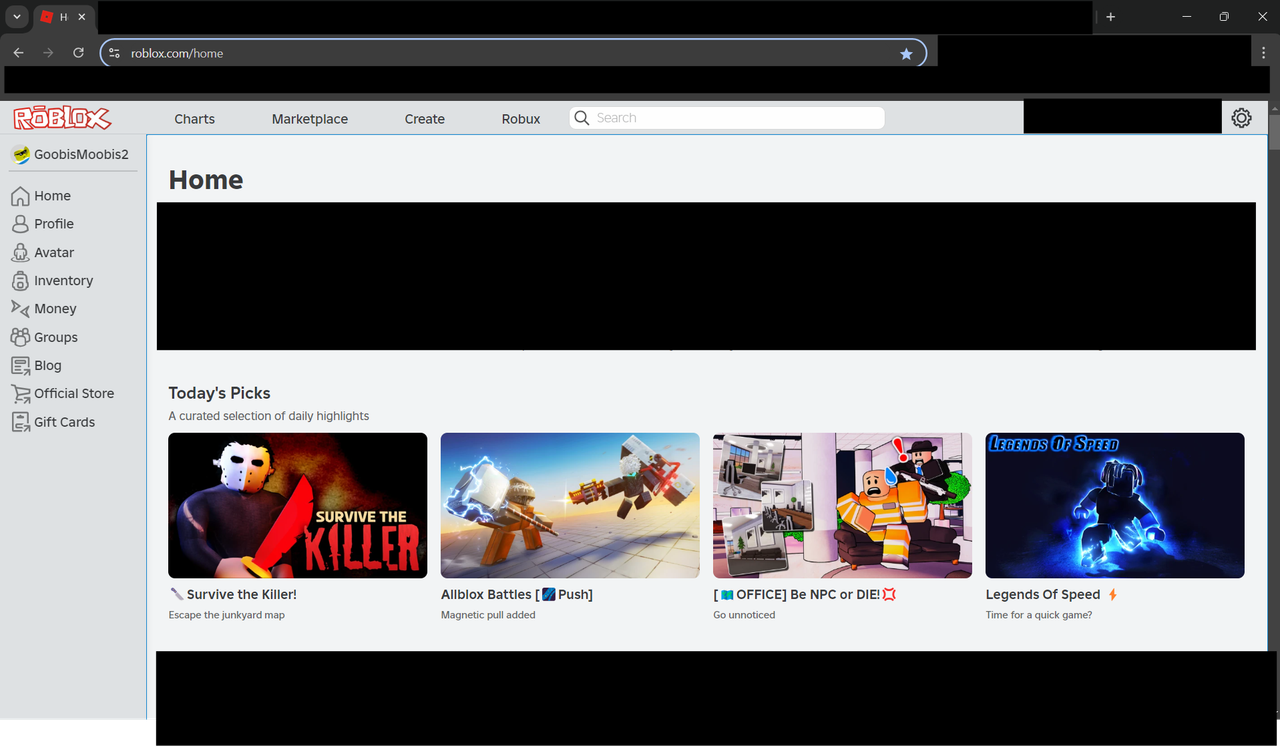Click the Blog news icon
The height and width of the screenshot is (746, 1280).
20,365
